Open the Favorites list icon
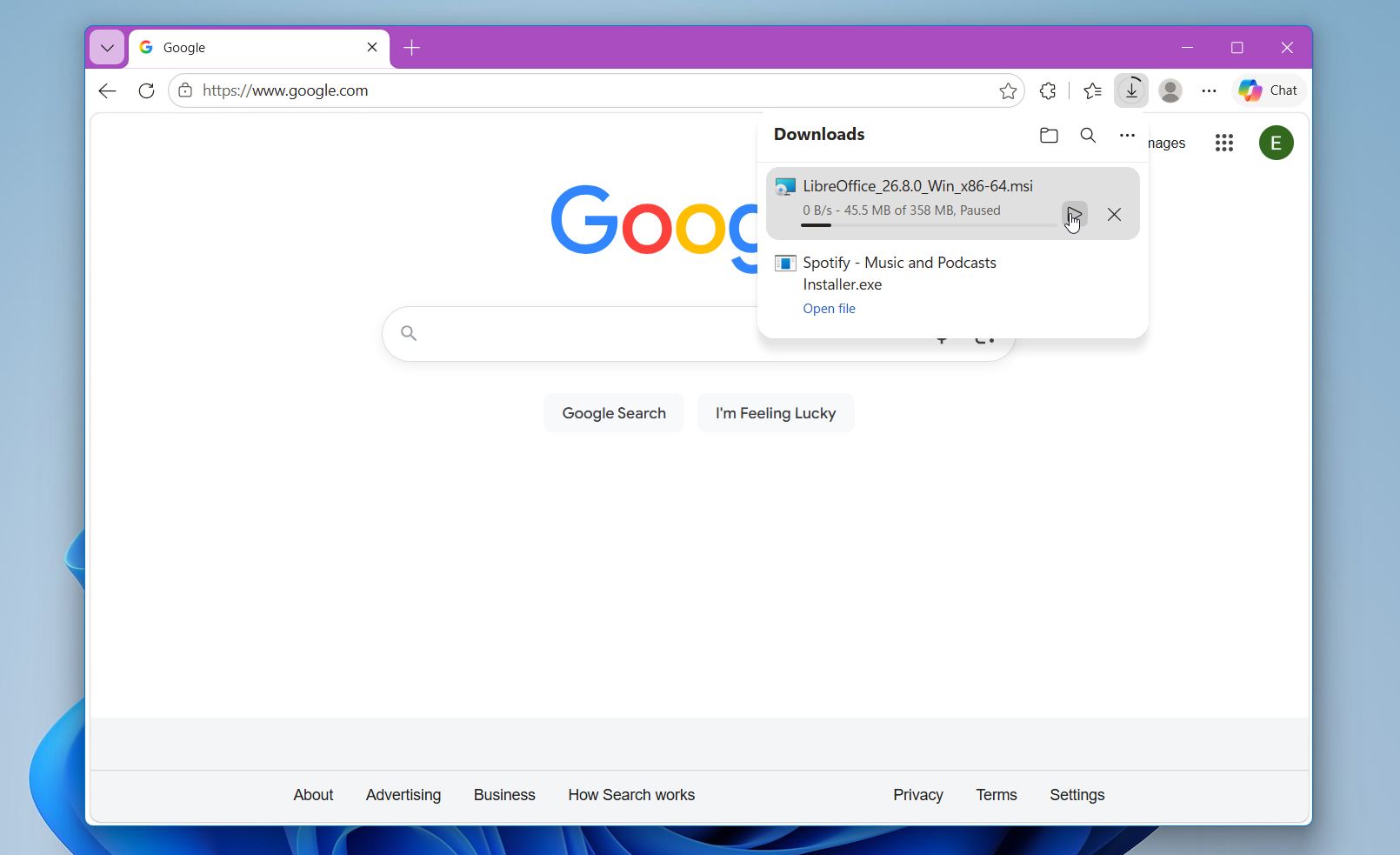1400x855 pixels. (x=1092, y=90)
